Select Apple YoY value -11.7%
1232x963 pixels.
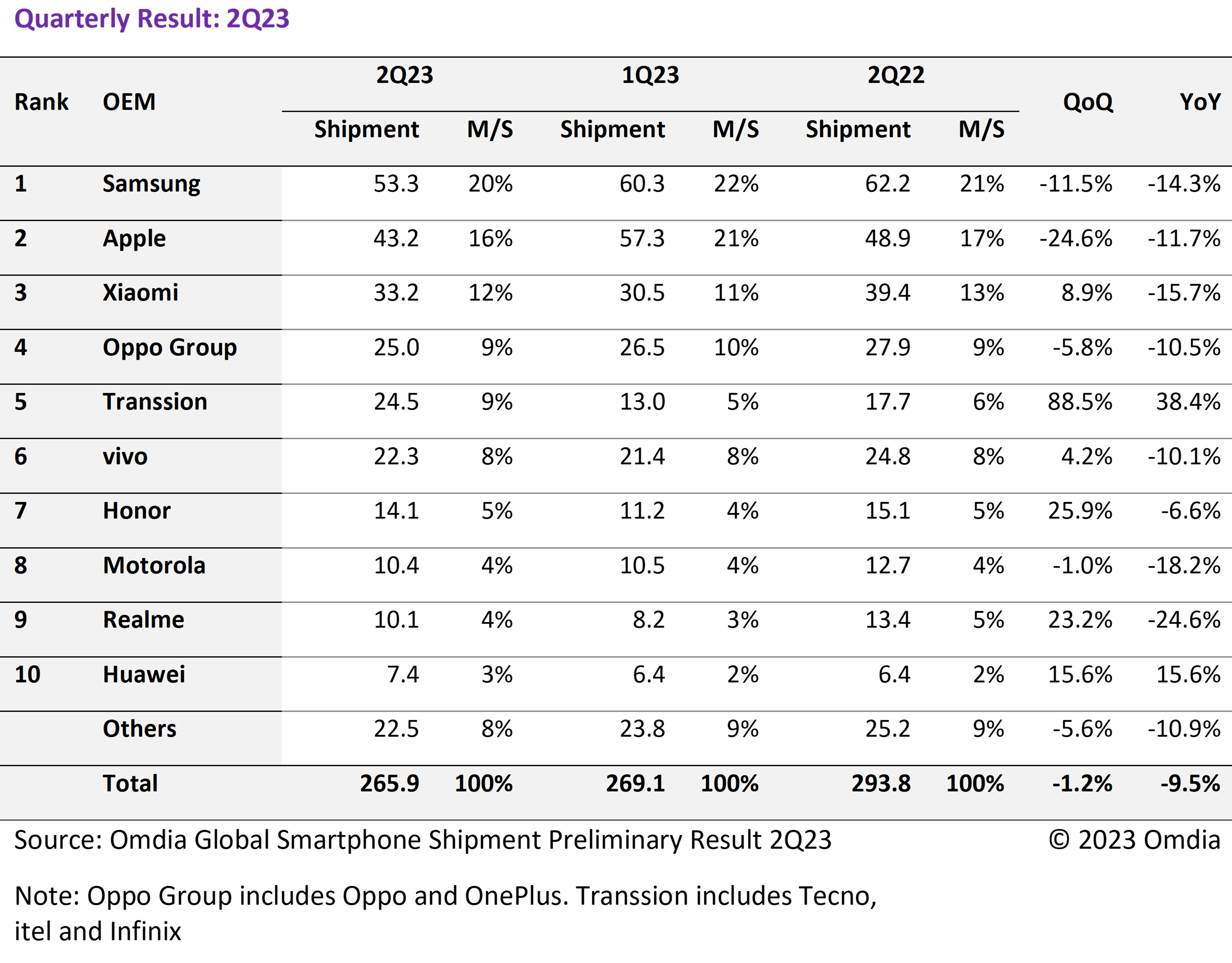pyautogui.click(x=1184, y=238)
